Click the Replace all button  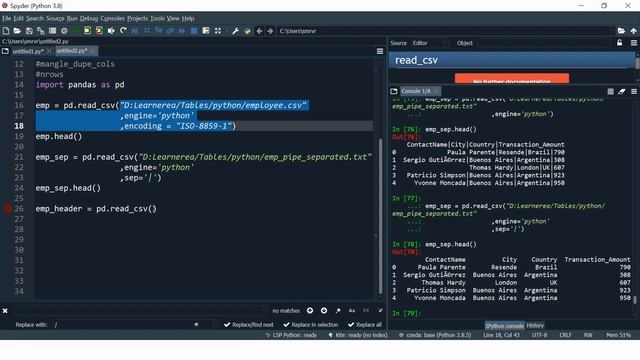(365, 325)
